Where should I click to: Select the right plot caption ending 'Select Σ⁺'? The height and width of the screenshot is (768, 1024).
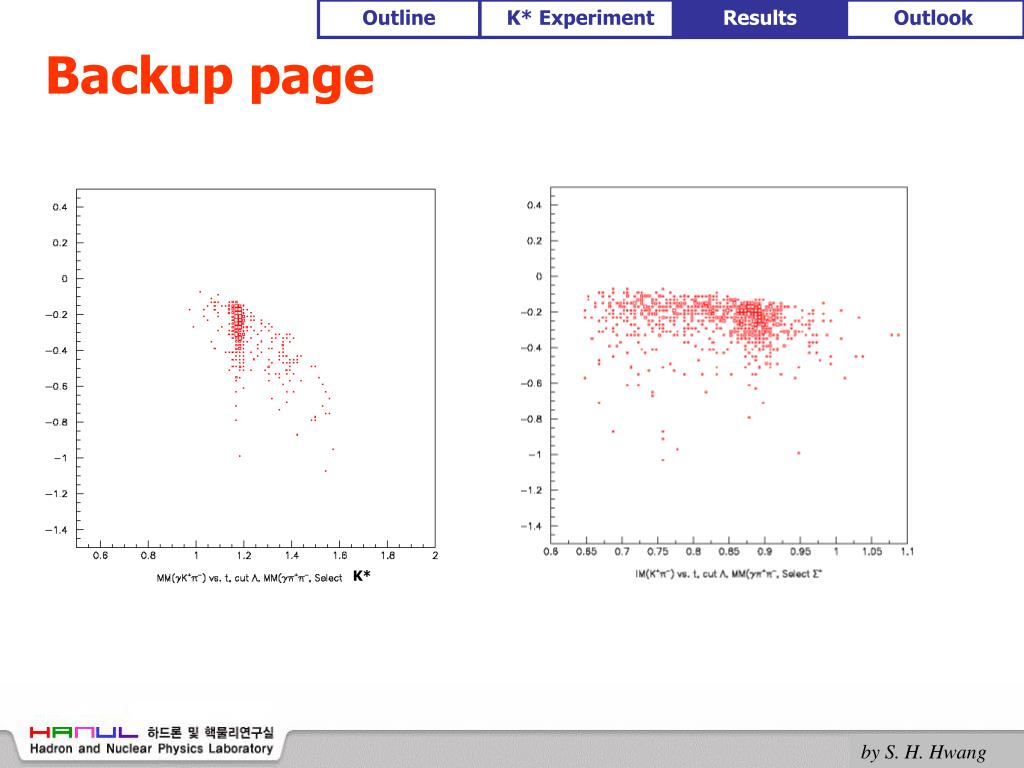click(x=729, y=574)
